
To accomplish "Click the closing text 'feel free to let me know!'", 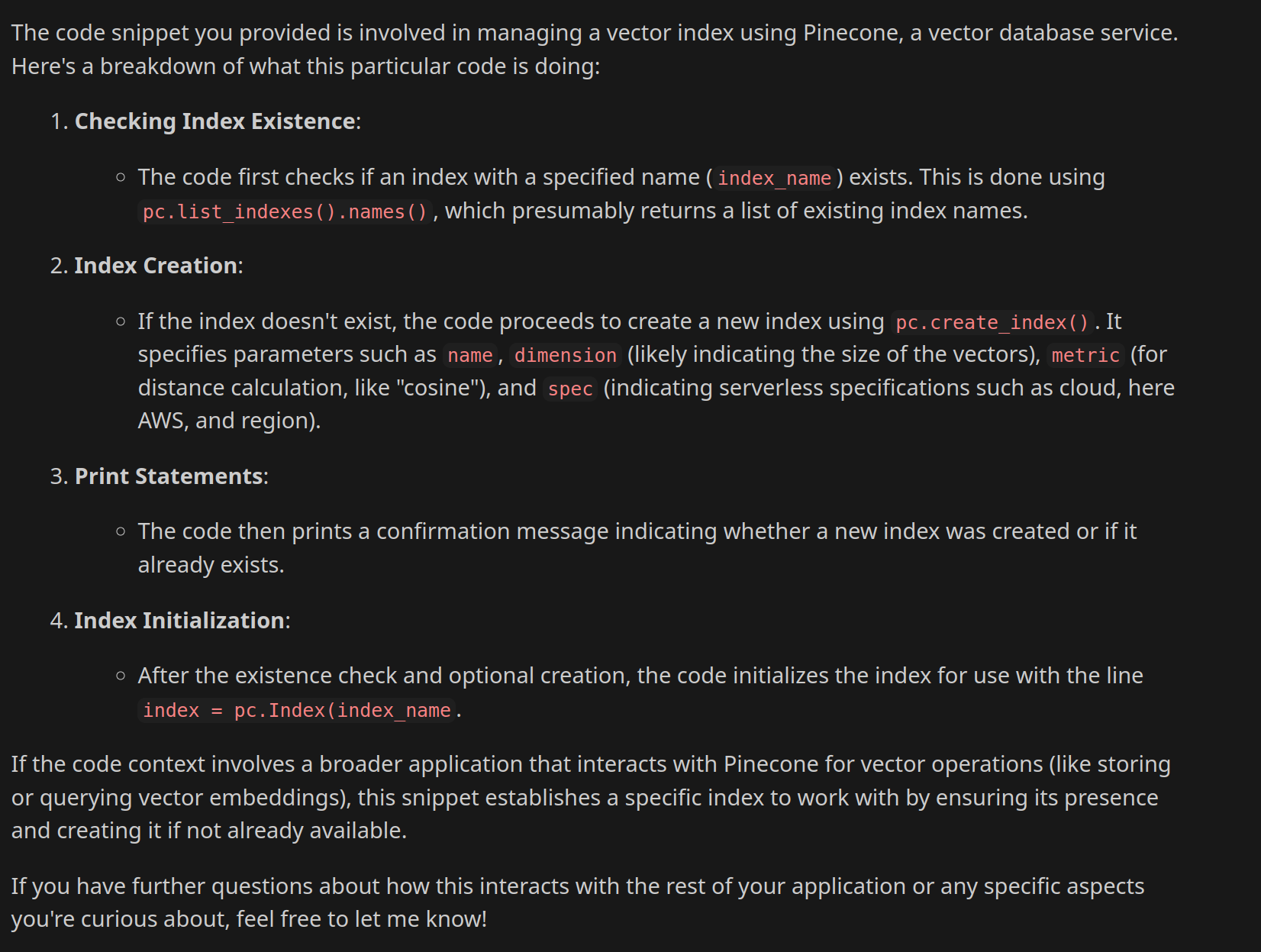I will click(x=361, y=919).
